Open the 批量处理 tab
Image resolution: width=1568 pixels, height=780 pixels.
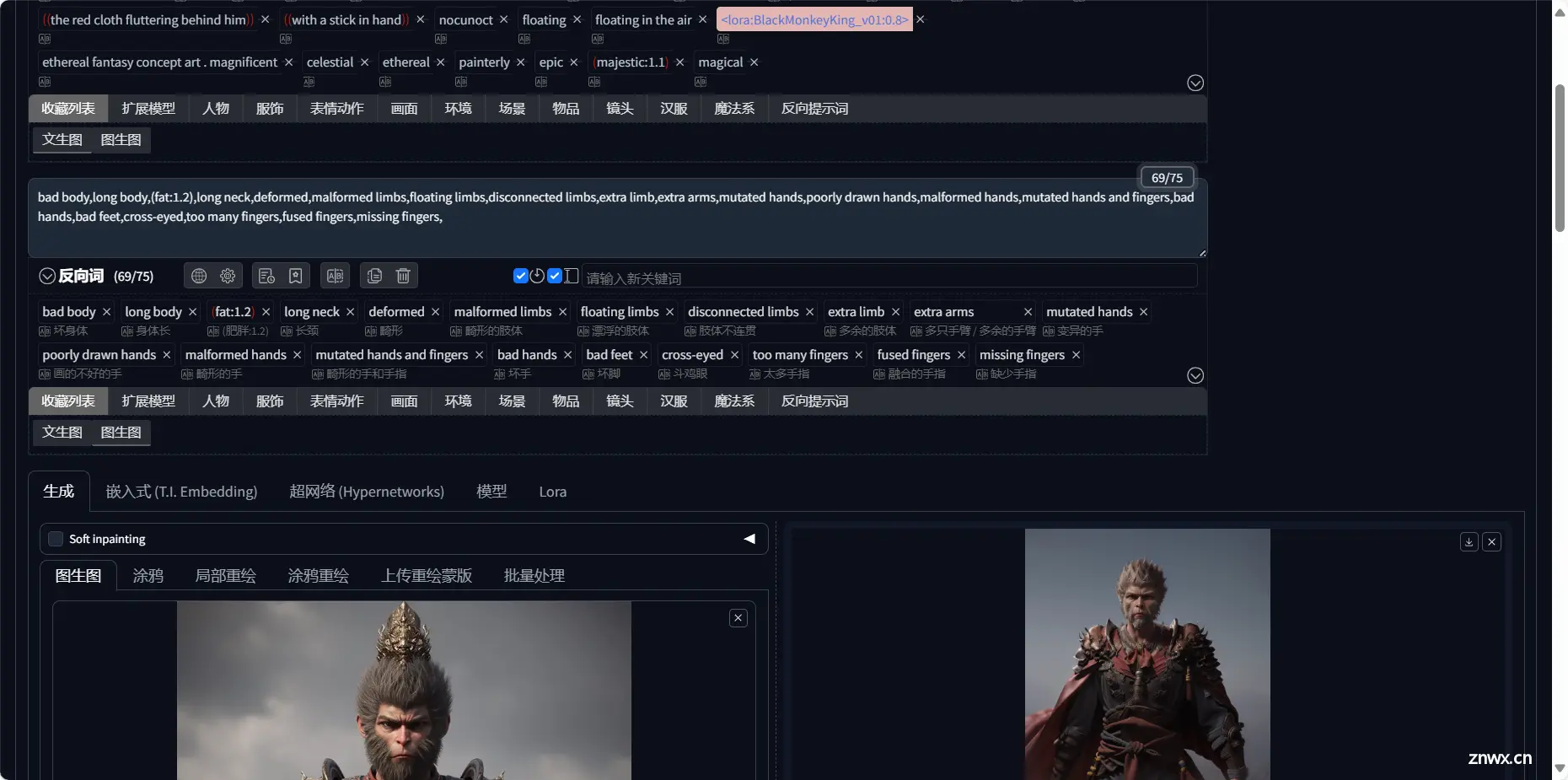tap(534, 576)
